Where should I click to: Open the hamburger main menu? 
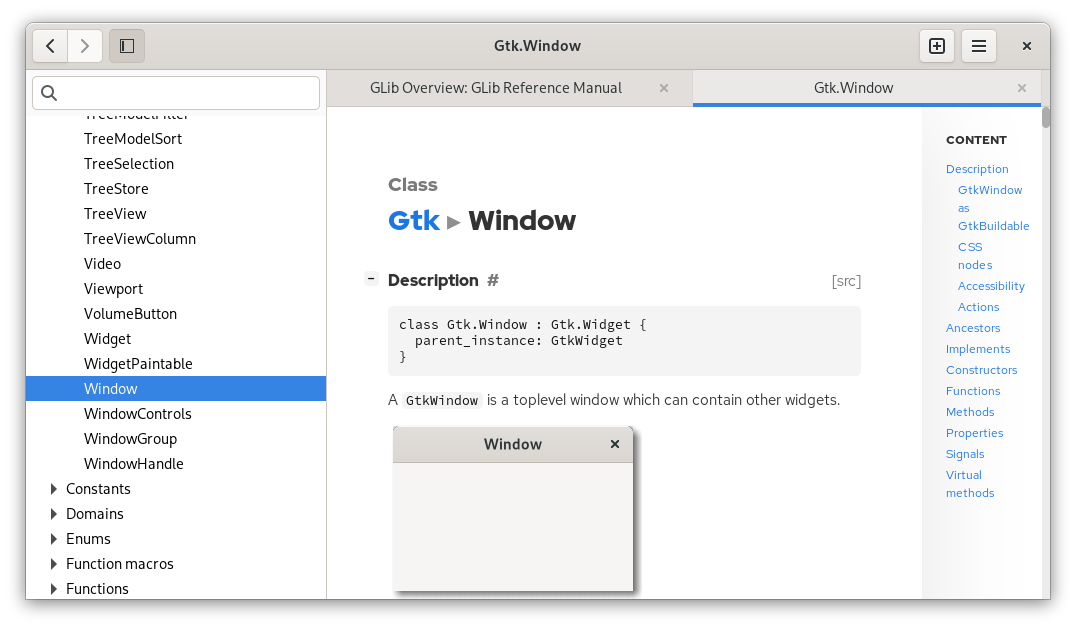coord(979,46)
